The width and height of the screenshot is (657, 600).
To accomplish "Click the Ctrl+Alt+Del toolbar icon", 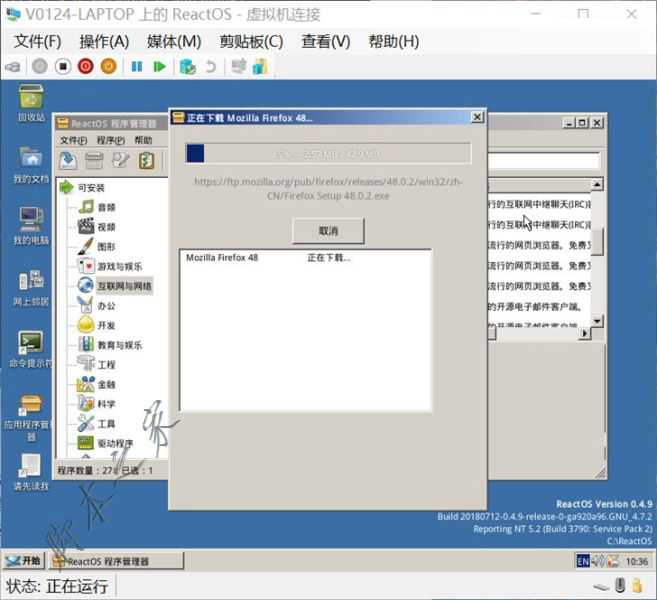I will [x=12, y=66].
